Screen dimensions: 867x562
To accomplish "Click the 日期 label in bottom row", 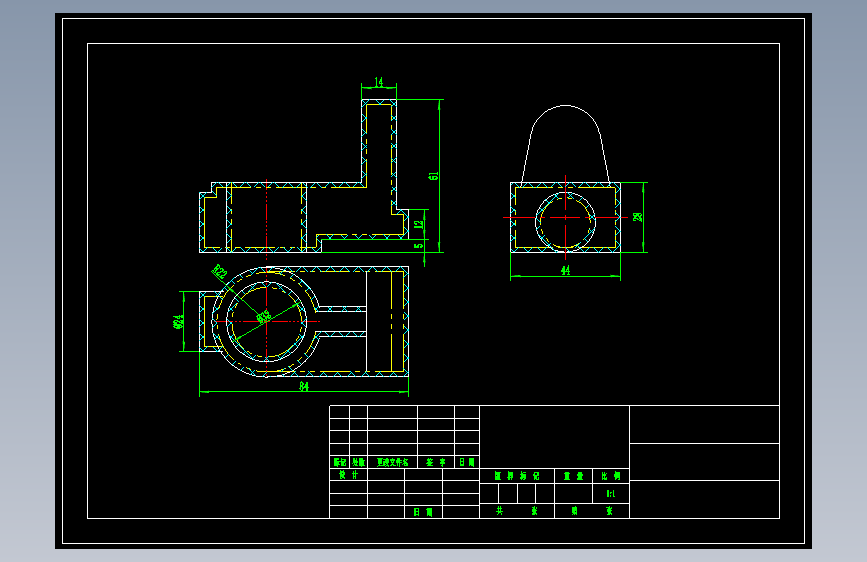I will (x=423, y=512).
